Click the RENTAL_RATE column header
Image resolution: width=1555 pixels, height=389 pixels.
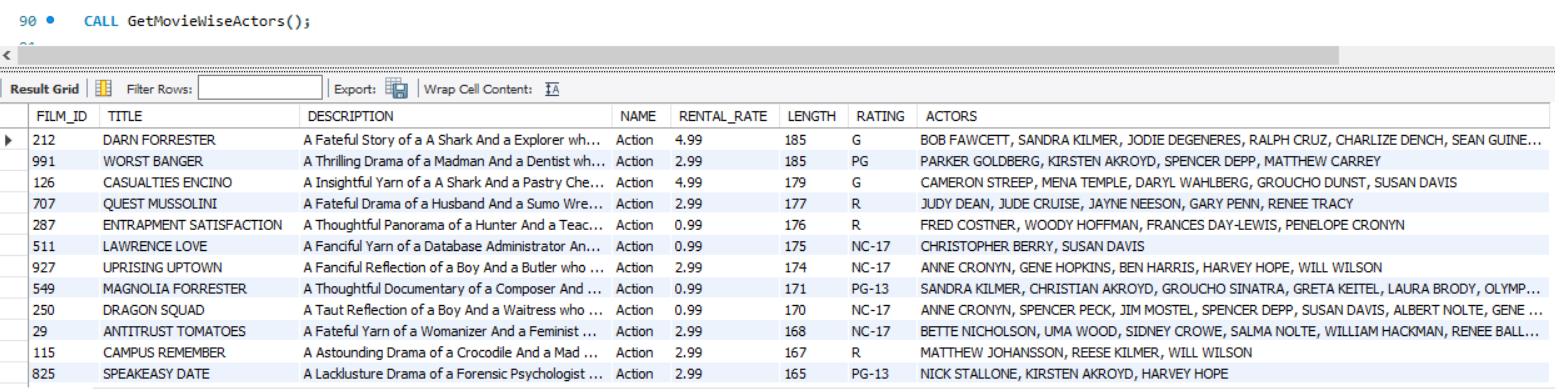(723, 117)
